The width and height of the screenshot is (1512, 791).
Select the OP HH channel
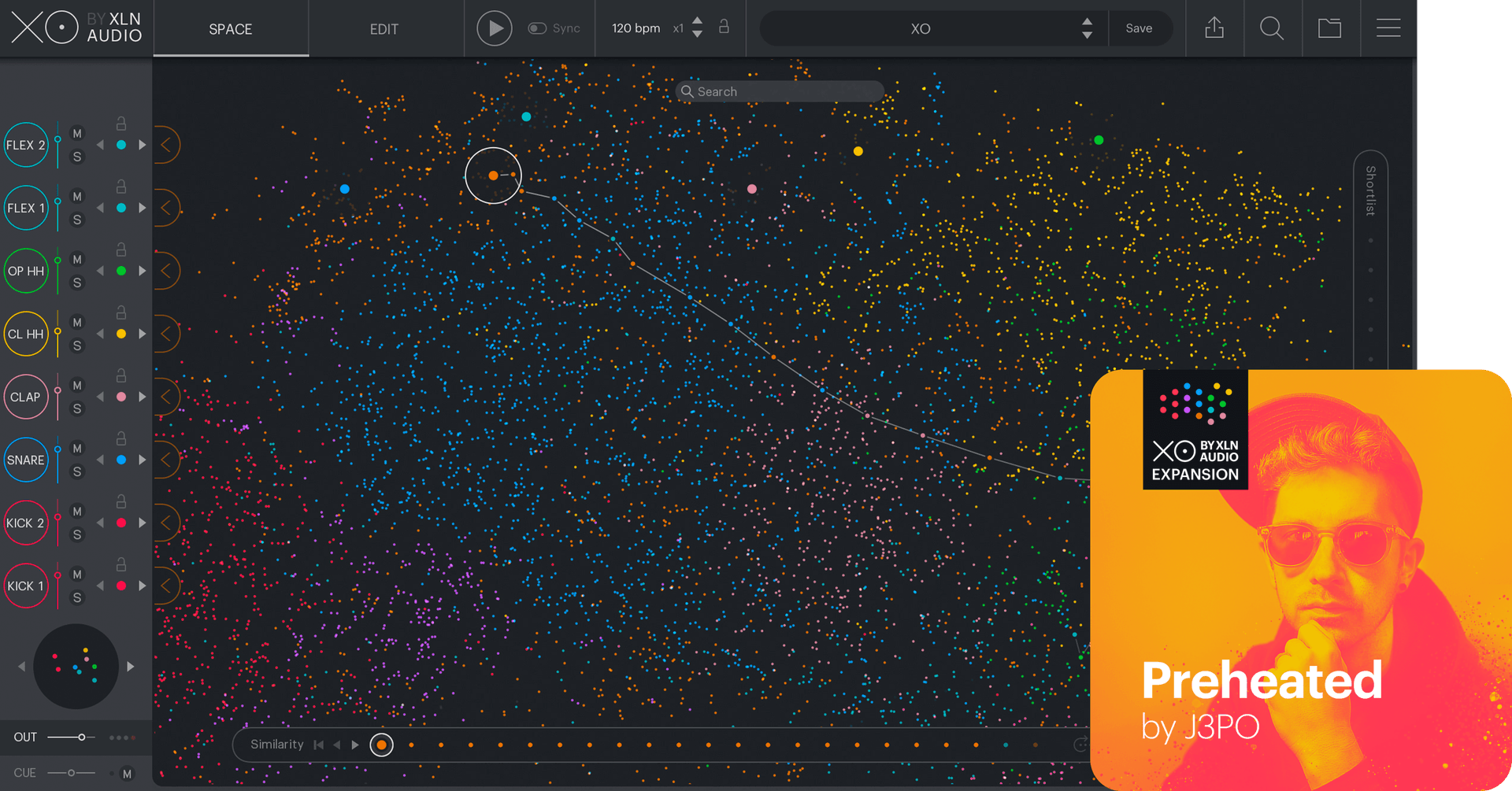(x=26, y=271)
